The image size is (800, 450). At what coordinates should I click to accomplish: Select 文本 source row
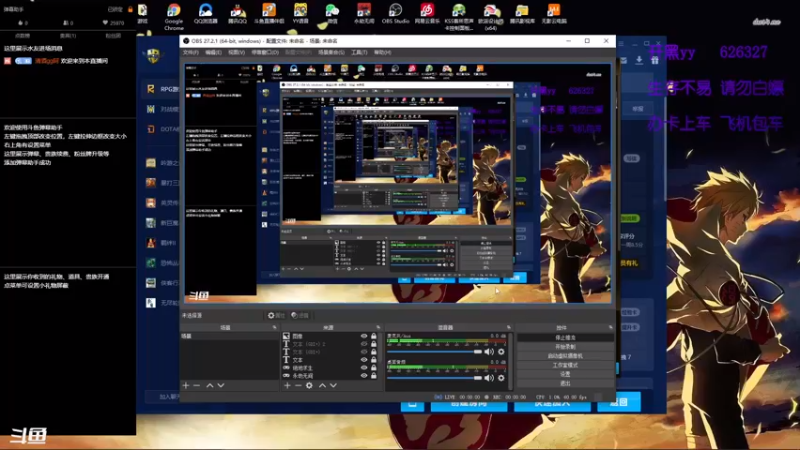(330, 360)
